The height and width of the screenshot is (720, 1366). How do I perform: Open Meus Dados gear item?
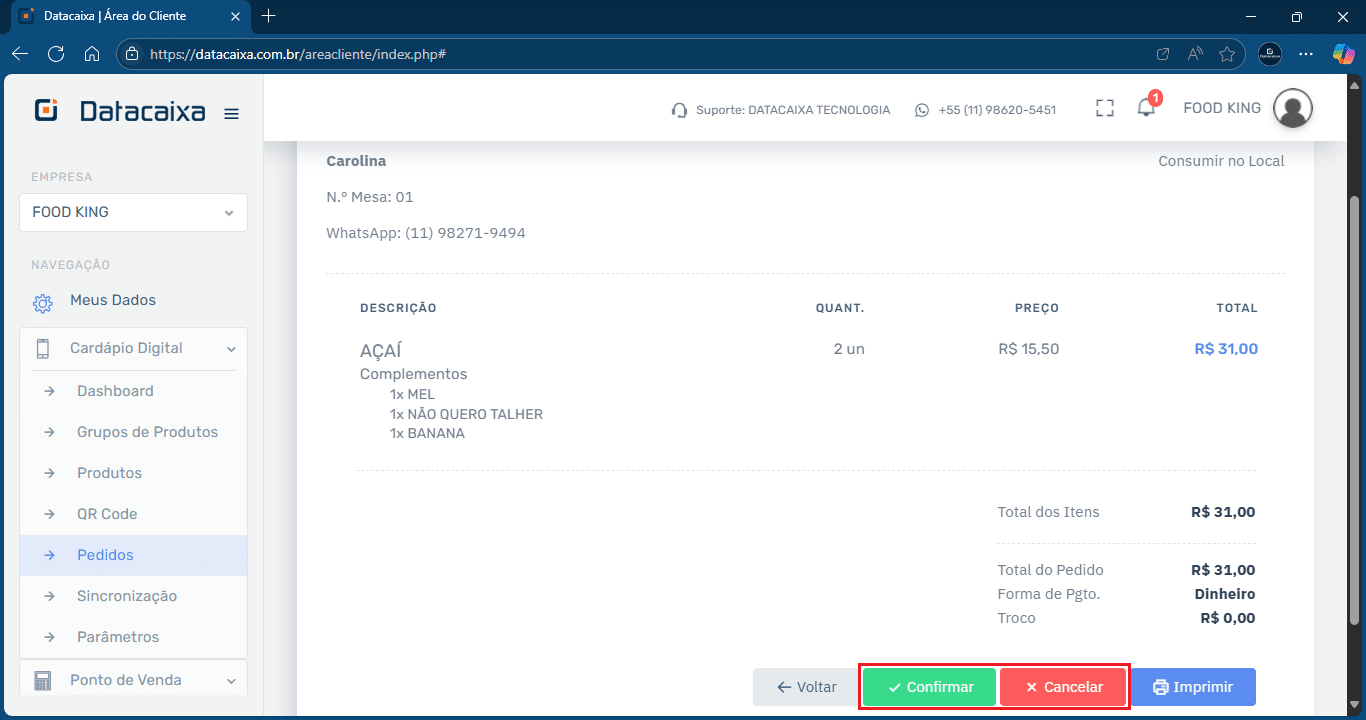[112, 301]
